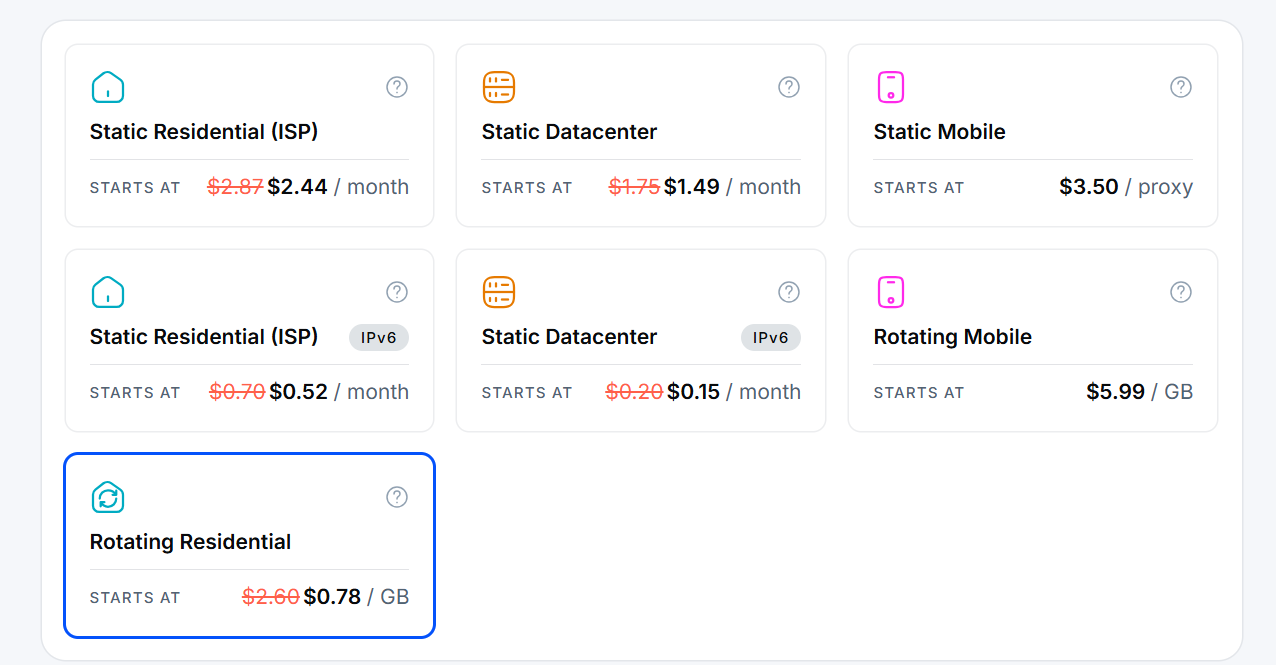Screen dimensions: 1276x665
Task: Click the IPv6 badge on the Static Datacenter card
Action: tap(771, 337)
